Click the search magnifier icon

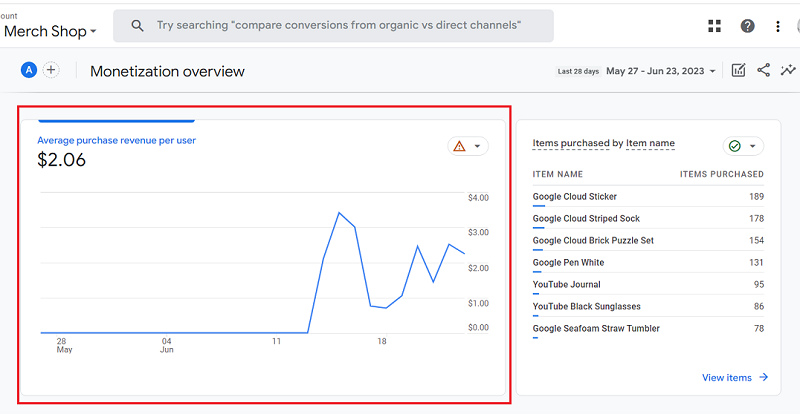pos(137,26)
